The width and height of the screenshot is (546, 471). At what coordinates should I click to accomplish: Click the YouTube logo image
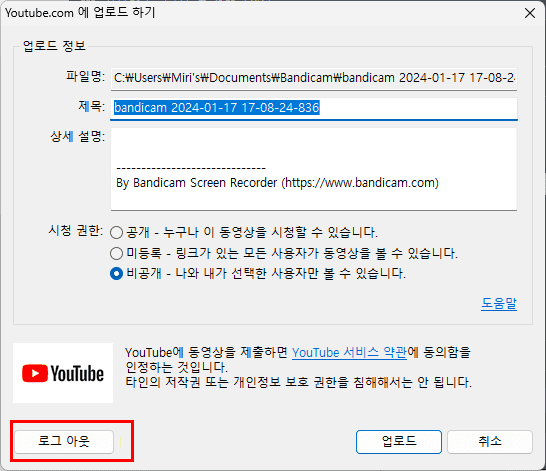[x=63, y=373]
